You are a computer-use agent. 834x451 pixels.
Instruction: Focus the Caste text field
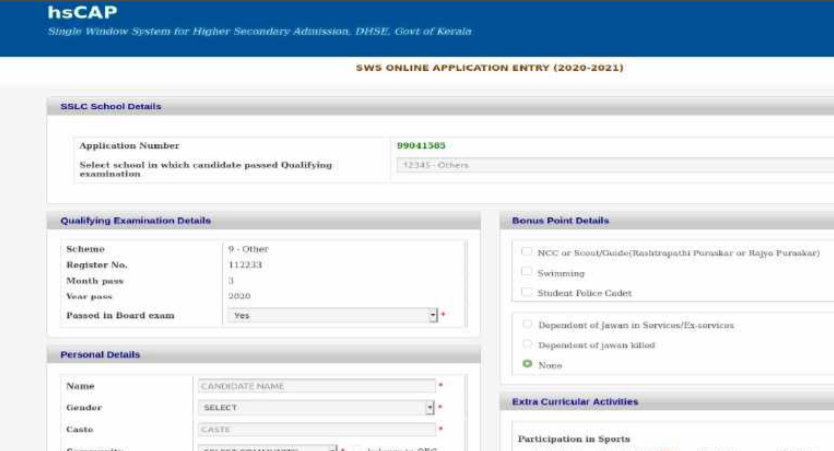316,429
